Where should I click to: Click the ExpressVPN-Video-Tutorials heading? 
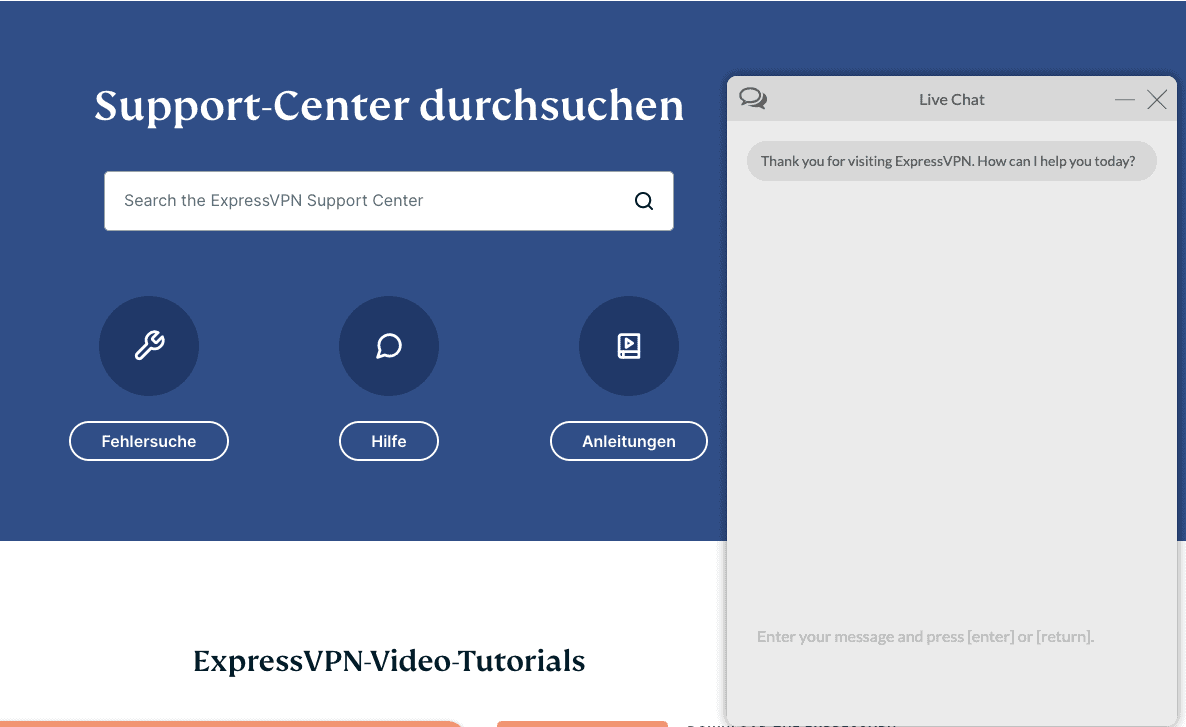pos(389,660)
